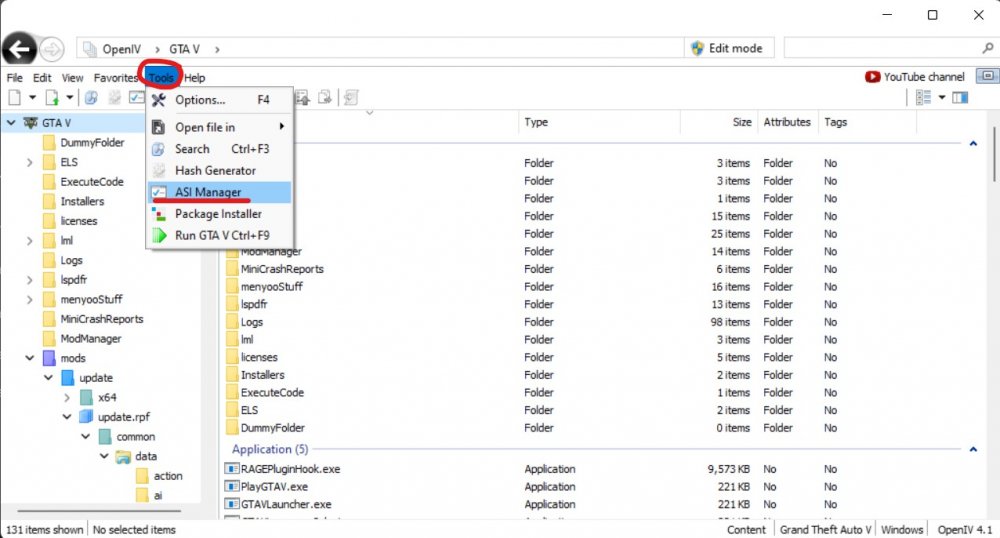Expand the lml tree folder
The height and width of the screenshot is (538, 1000).
tap(29, 241)
